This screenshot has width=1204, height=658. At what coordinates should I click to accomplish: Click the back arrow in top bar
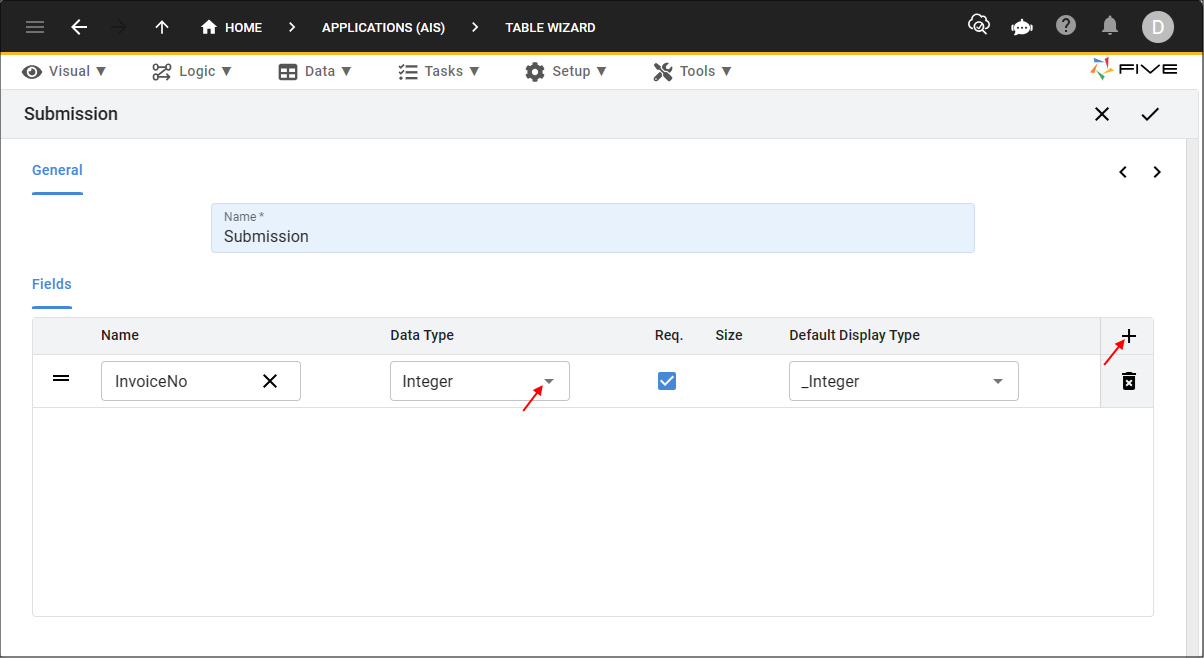coord(79,27)
